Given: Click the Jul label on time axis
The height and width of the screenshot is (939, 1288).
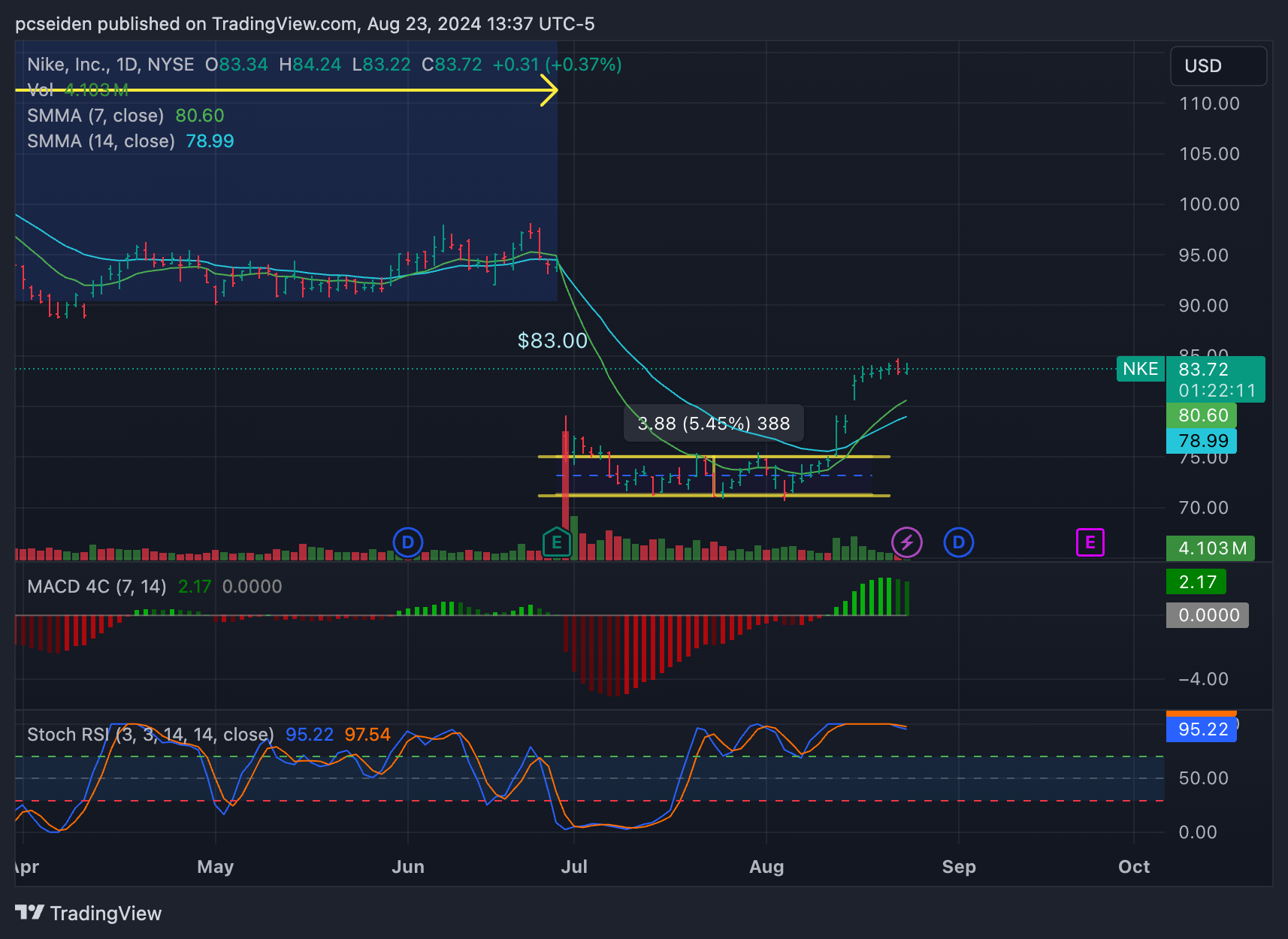Looking at the screenshot, I should (574, 867).
